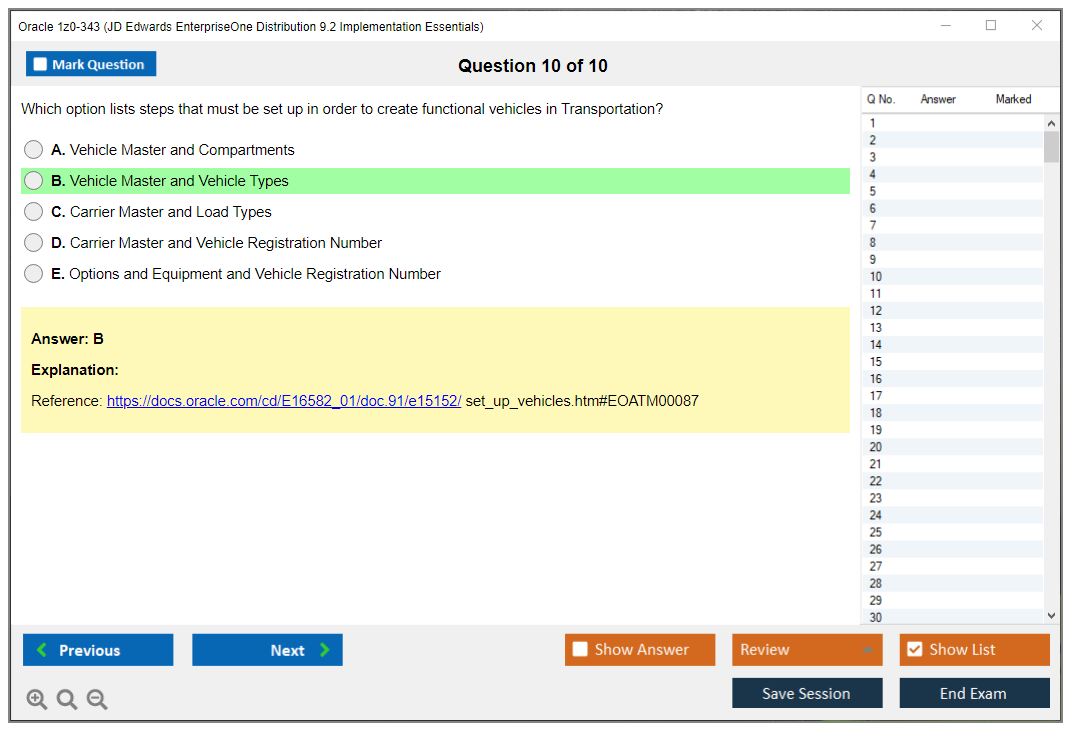Viewport: 1075px width, 735px height.
Task: Select question row 19 in the list
Action: click(x=952, y=430)
